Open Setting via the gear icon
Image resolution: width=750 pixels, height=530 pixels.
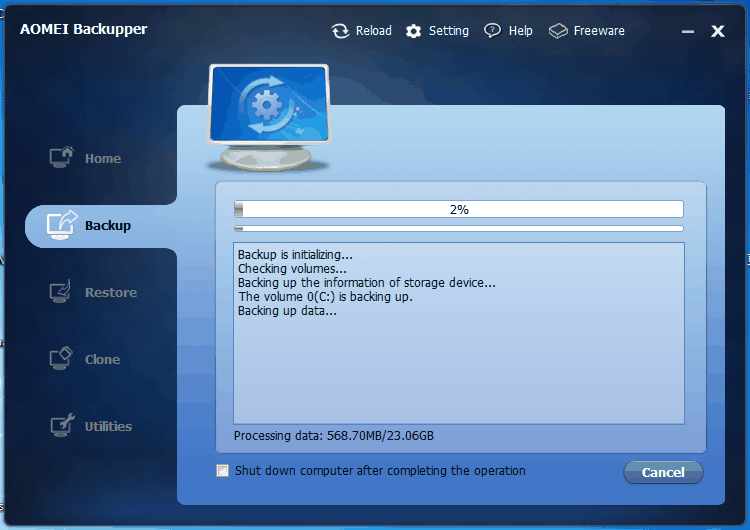pos(413,31)
